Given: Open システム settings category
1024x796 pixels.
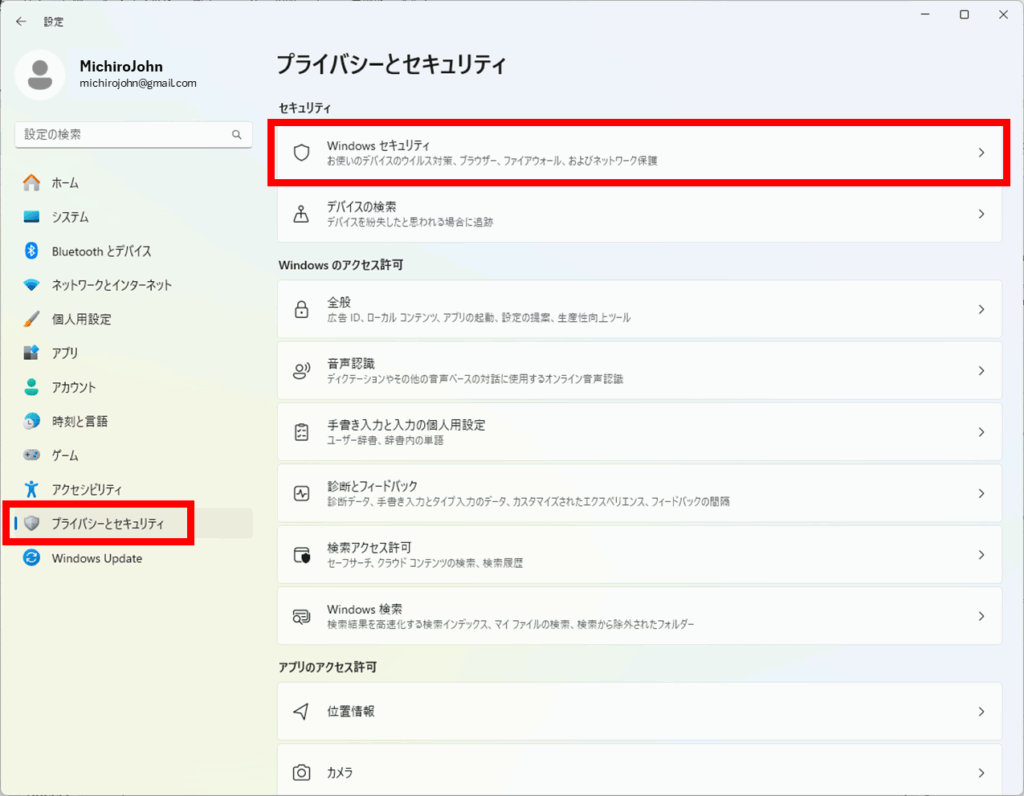Looking at the screenshot, I should (x=133, y=217).
